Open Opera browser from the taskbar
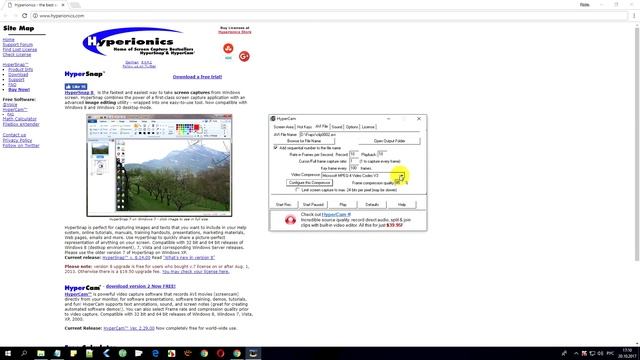Screen dimensions: 640x360 [220, 353]
